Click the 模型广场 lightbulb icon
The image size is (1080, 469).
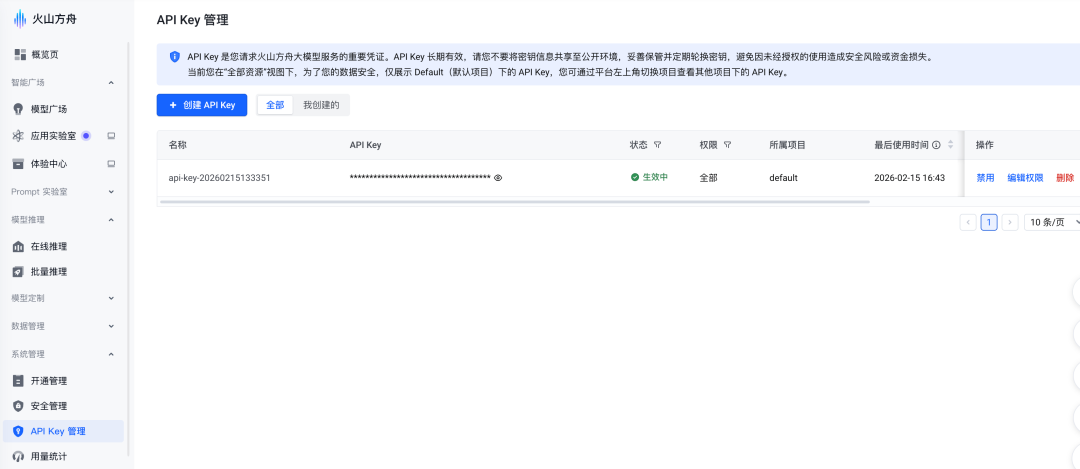[x=19, y=109]
